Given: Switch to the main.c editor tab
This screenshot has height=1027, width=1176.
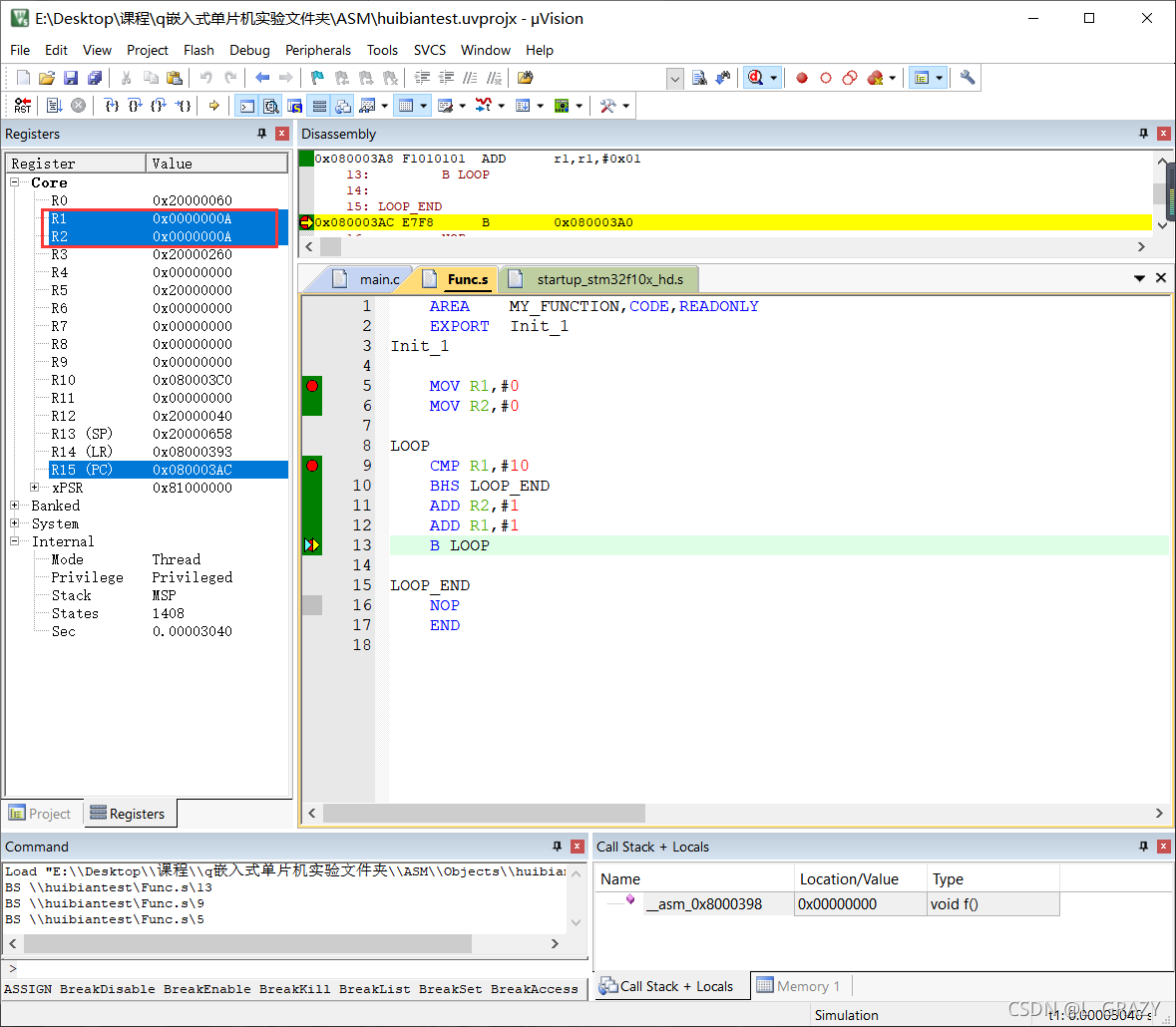Looking at the screenshot, I should click(367, 279).
